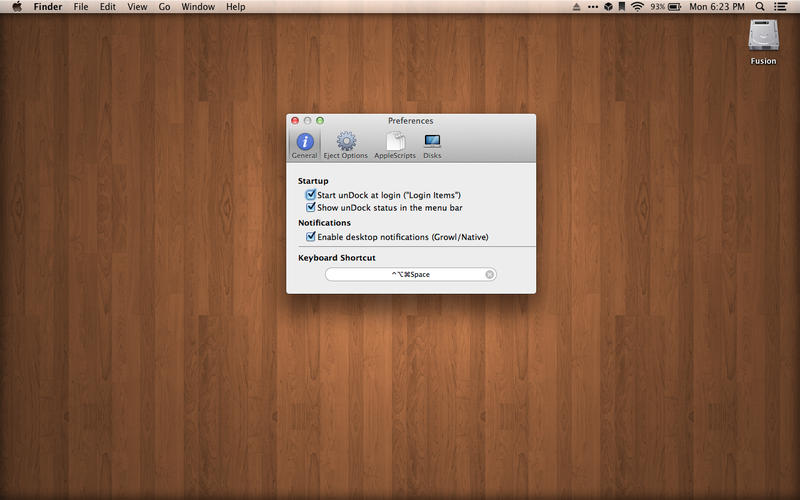
Task: Open the General preferences tab
Action: point(305,145)
